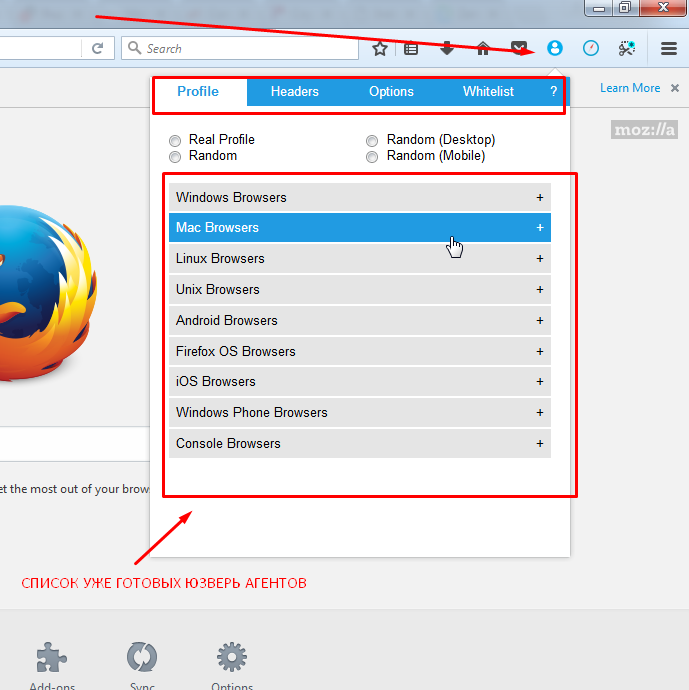
Task: Switch to the Whitelist tab
Action: (x=488, y=92)
